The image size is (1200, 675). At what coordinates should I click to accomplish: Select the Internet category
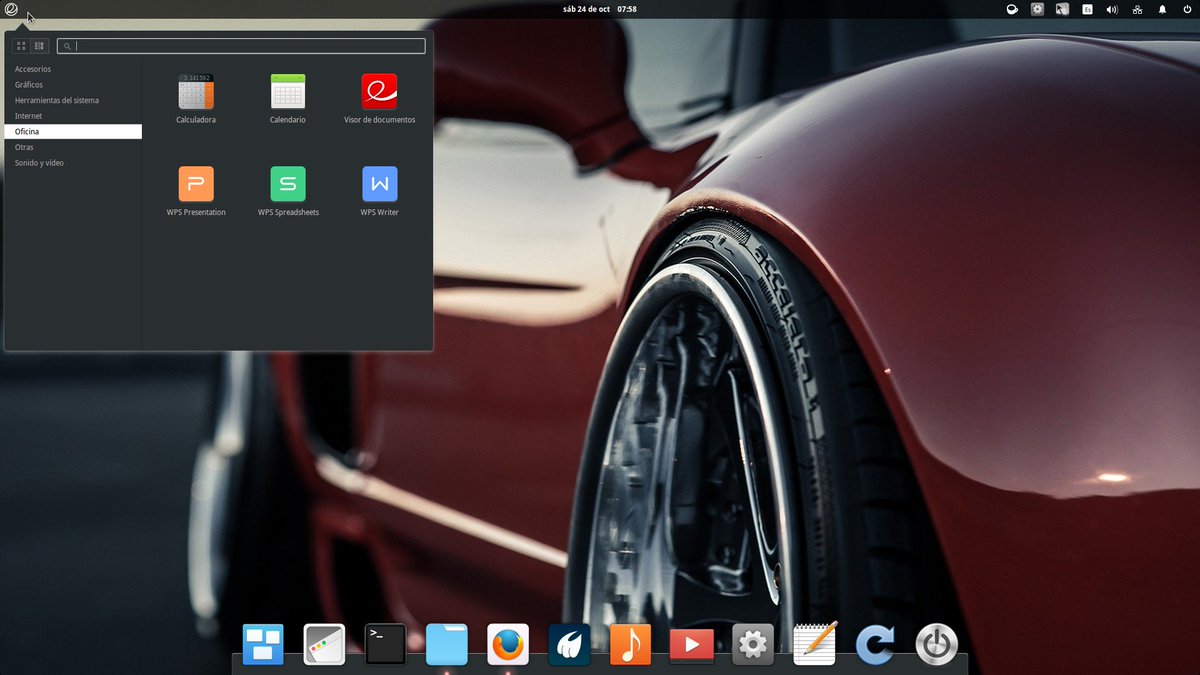73,116
